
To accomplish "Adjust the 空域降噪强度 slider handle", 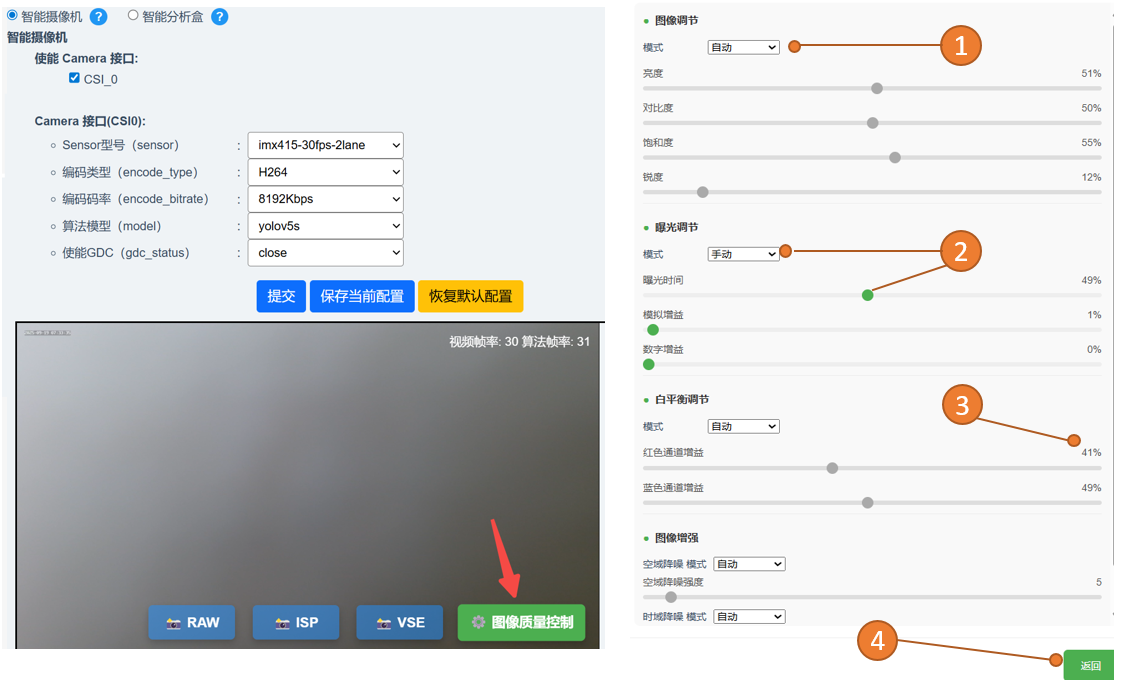I will tap(671, 597).
